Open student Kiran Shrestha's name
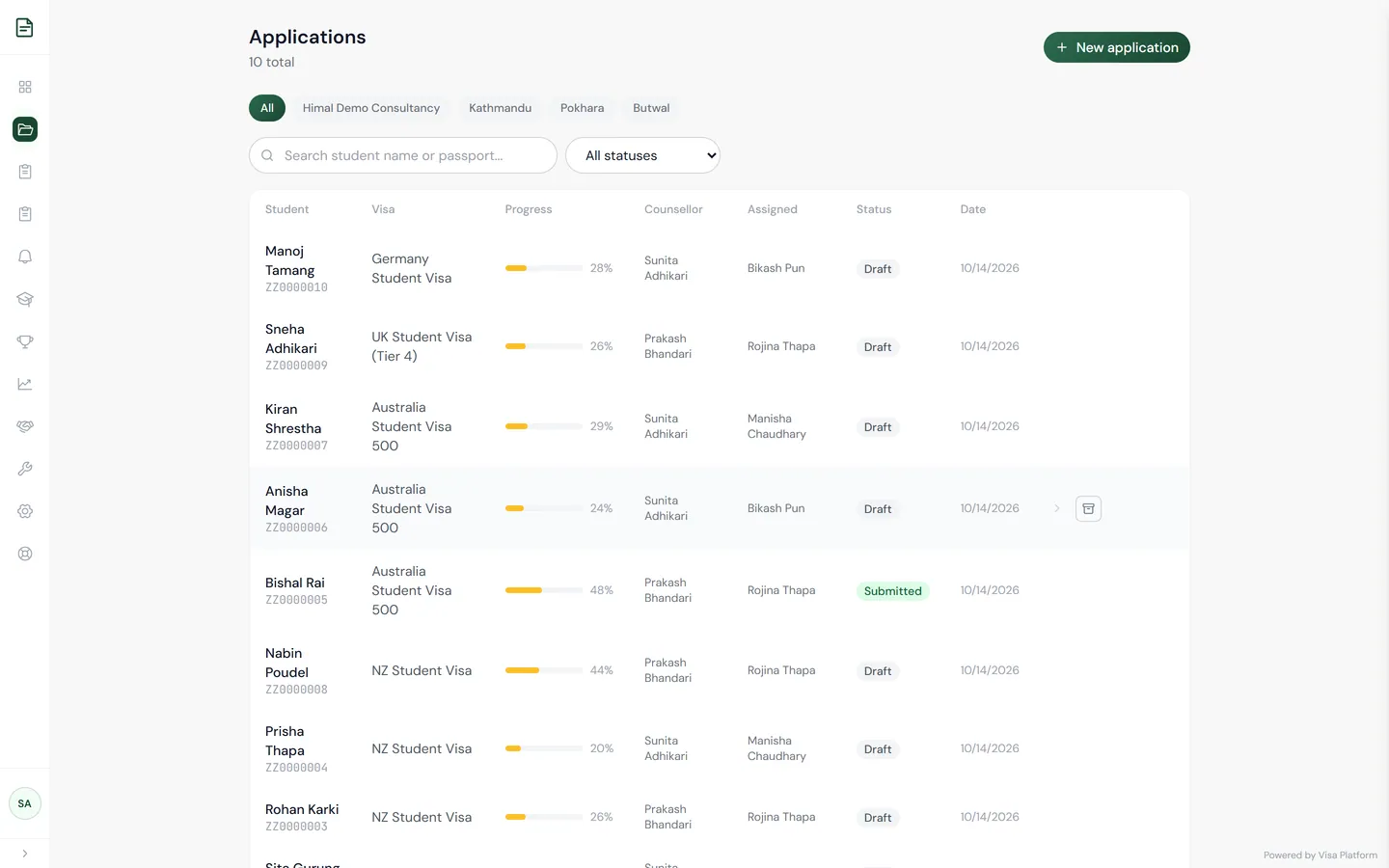The height and width of the screenshot is (868, 1389). click(293, 419)
